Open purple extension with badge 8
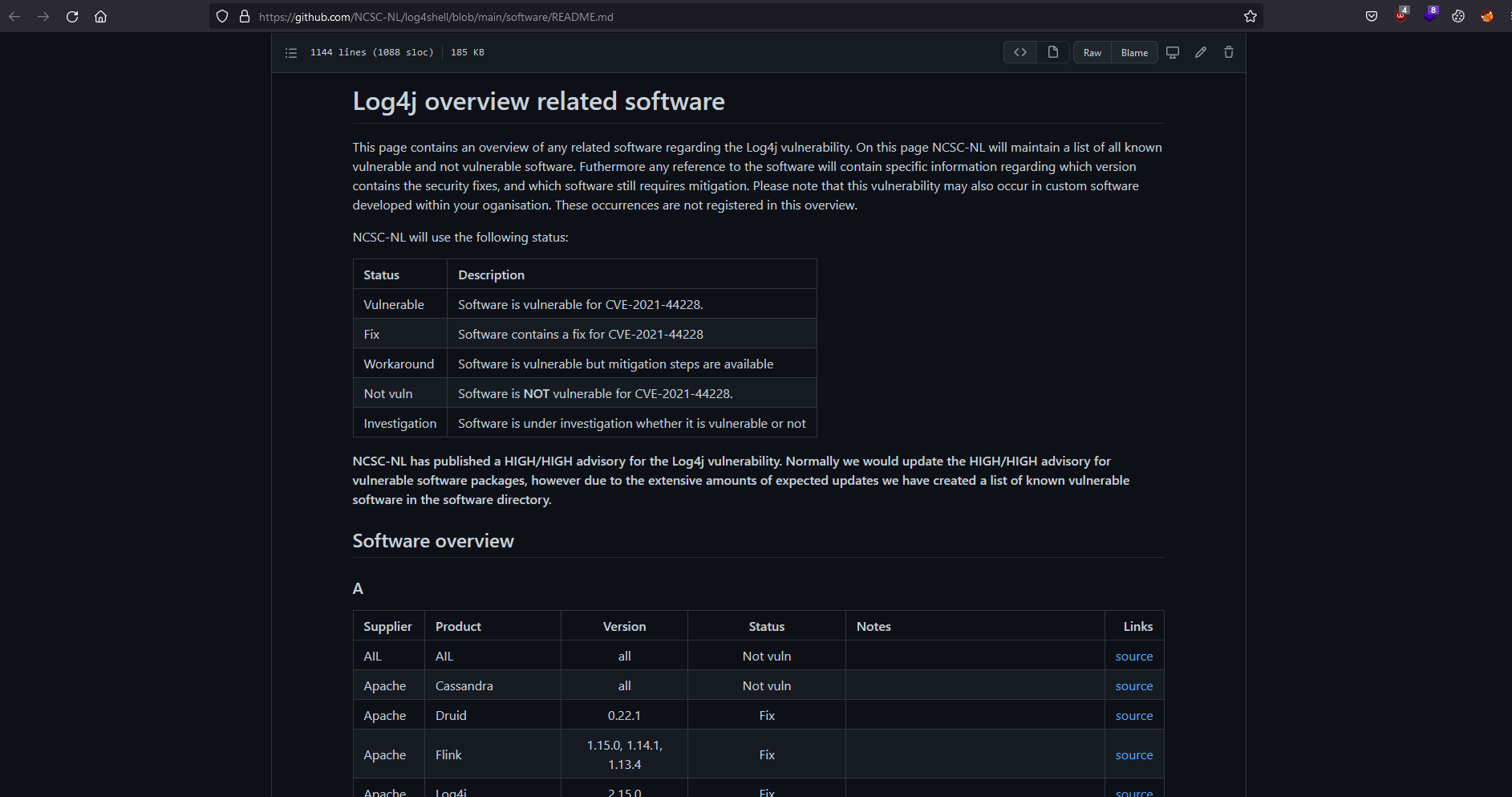 click(x=1430, y=15)
